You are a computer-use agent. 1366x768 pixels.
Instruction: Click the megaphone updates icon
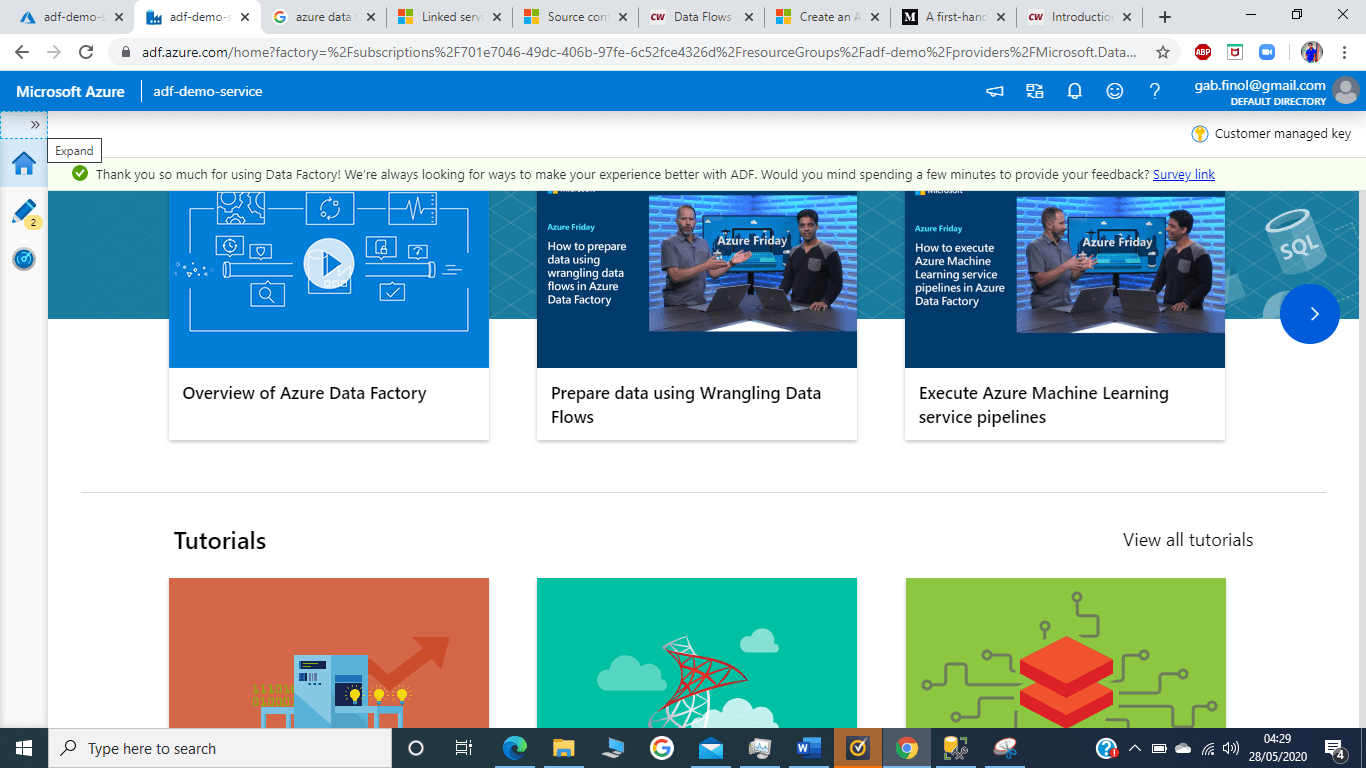coord(995,91)
